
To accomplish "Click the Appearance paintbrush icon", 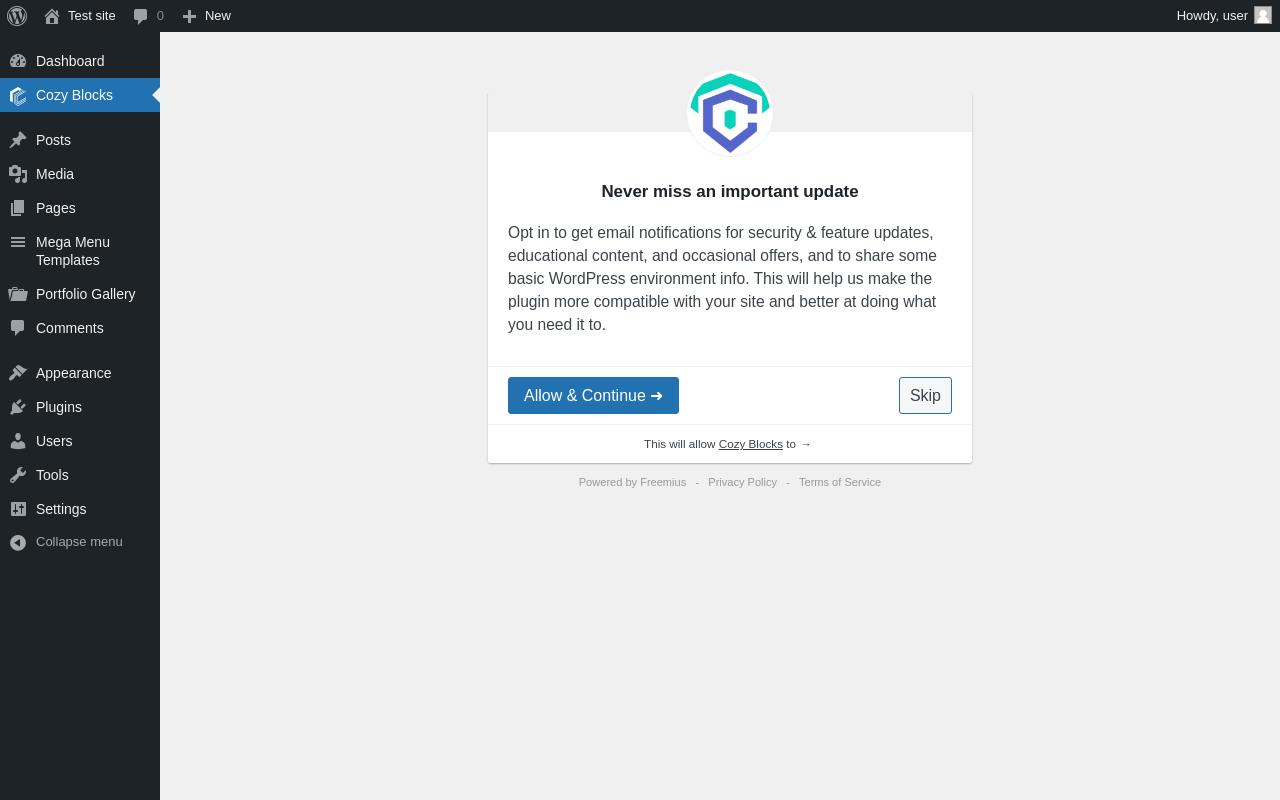I will pos(18,373).
